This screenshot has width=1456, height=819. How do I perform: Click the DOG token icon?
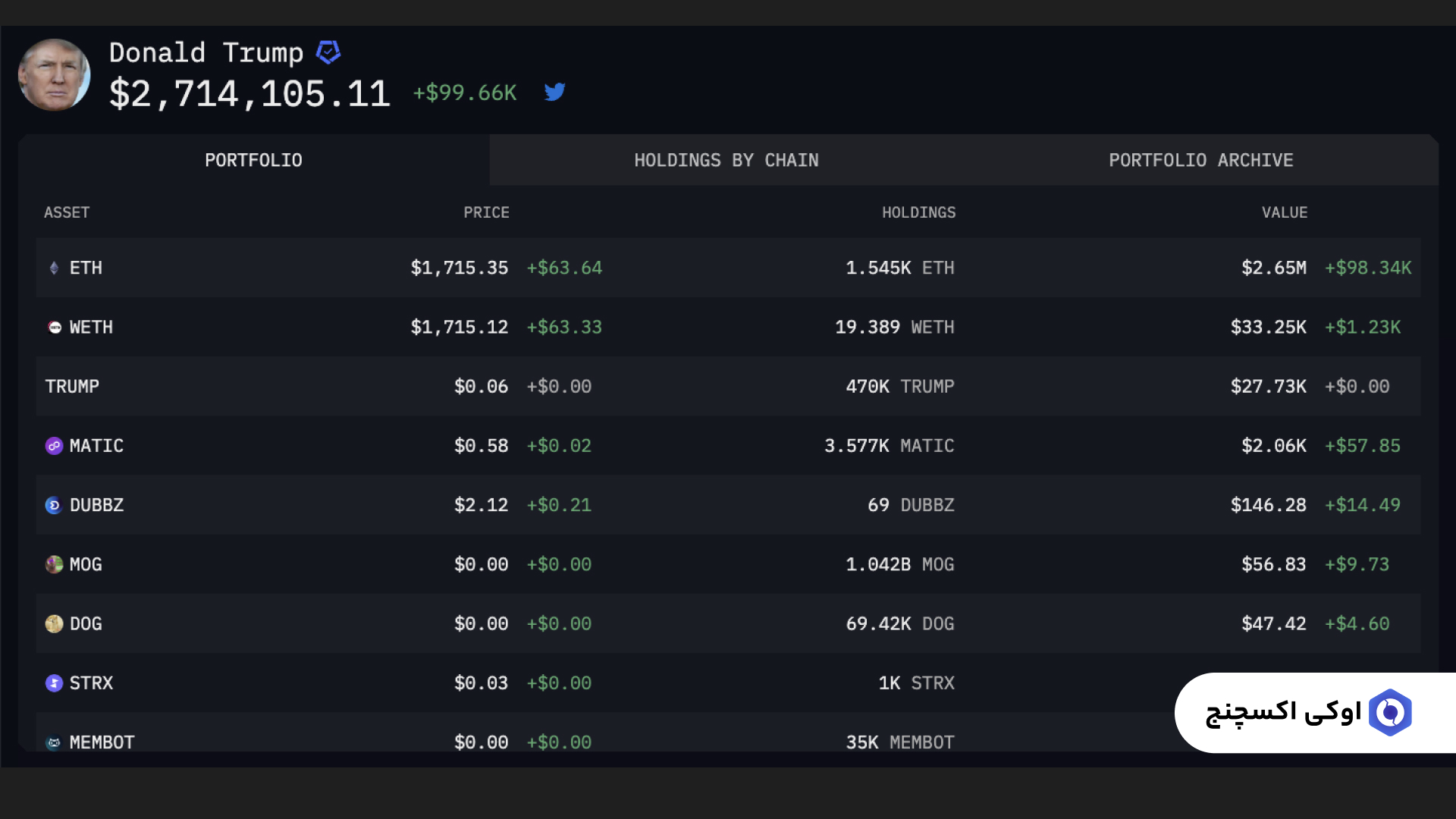coord(54,623)
